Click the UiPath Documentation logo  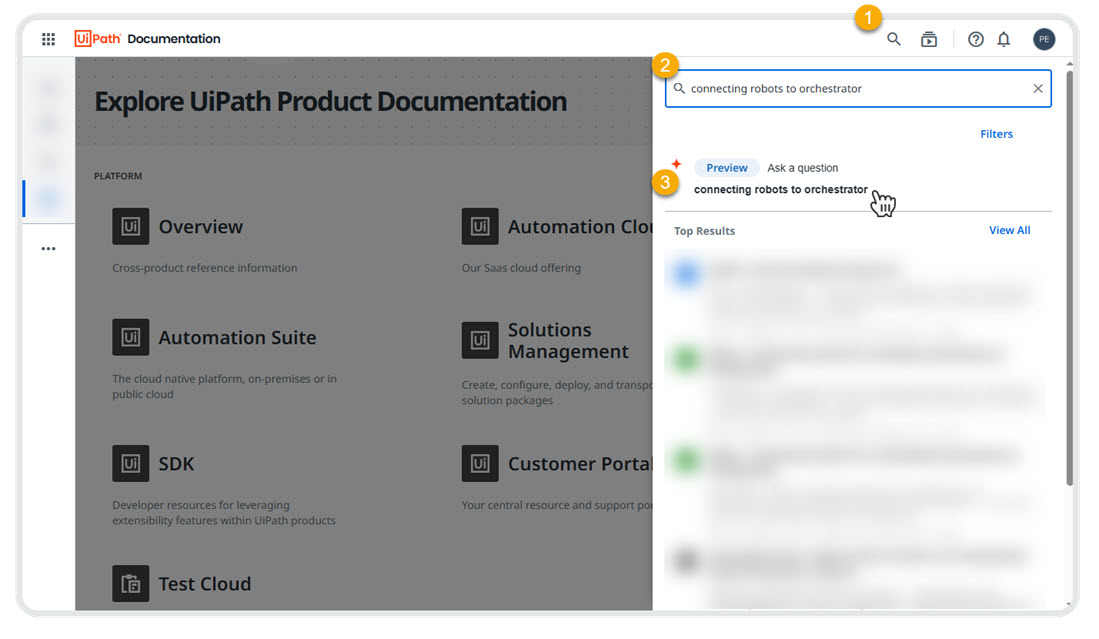coord(147,39)
